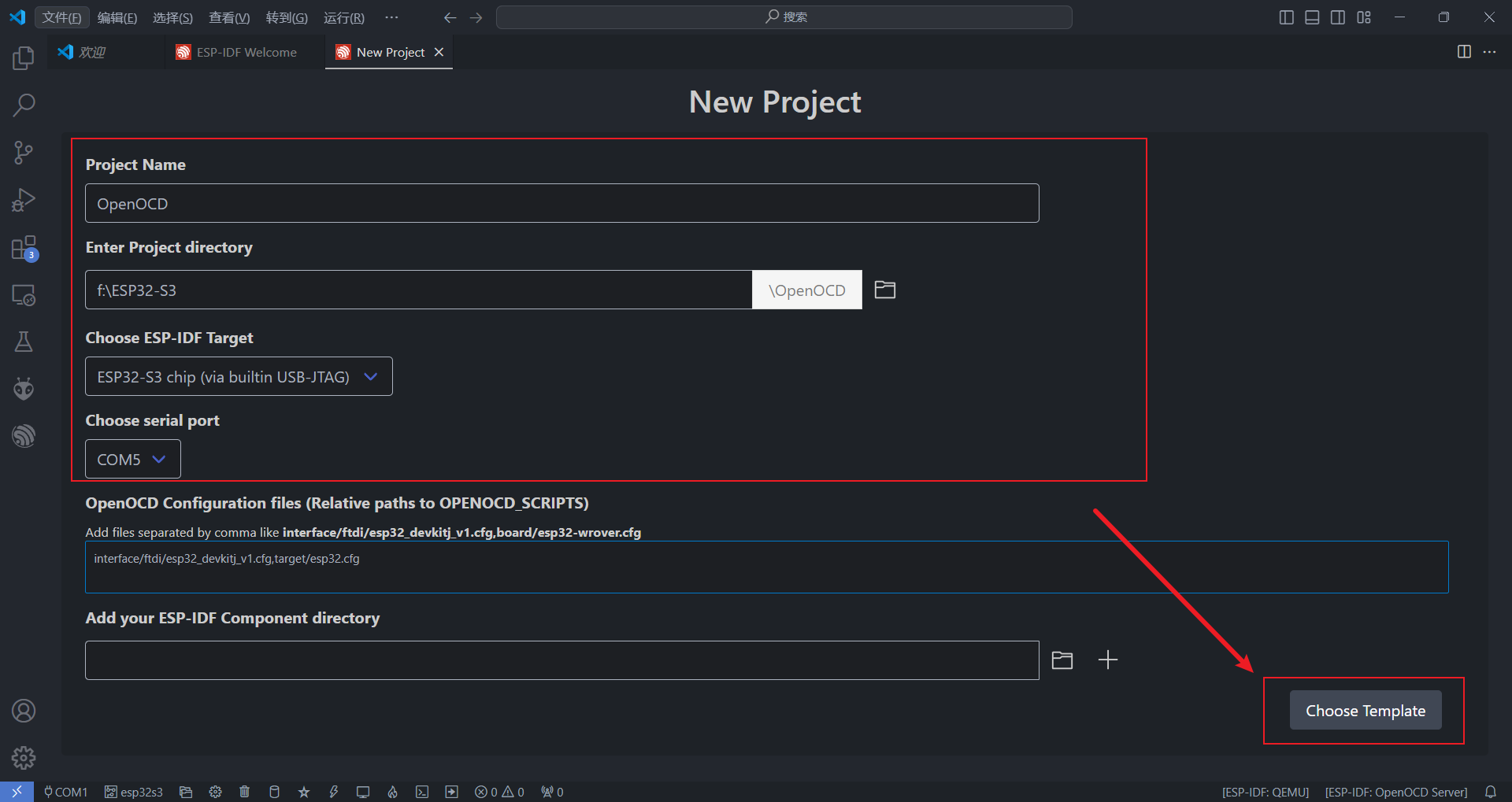1512x802 pixels.
Task: Select the COM1 port in status bar
Action: 66,792
